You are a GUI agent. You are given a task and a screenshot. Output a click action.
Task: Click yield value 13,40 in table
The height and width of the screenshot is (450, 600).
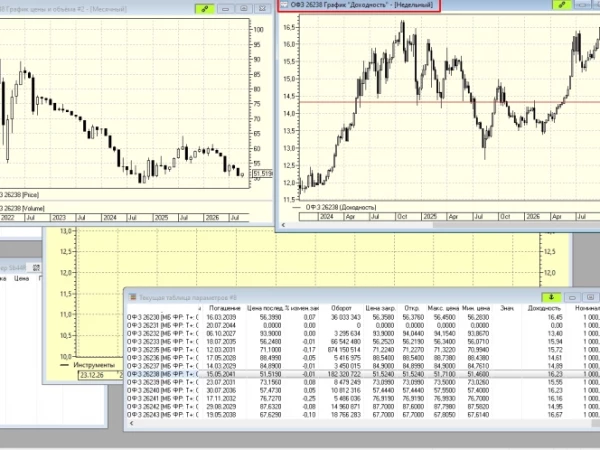pos(555,334)
